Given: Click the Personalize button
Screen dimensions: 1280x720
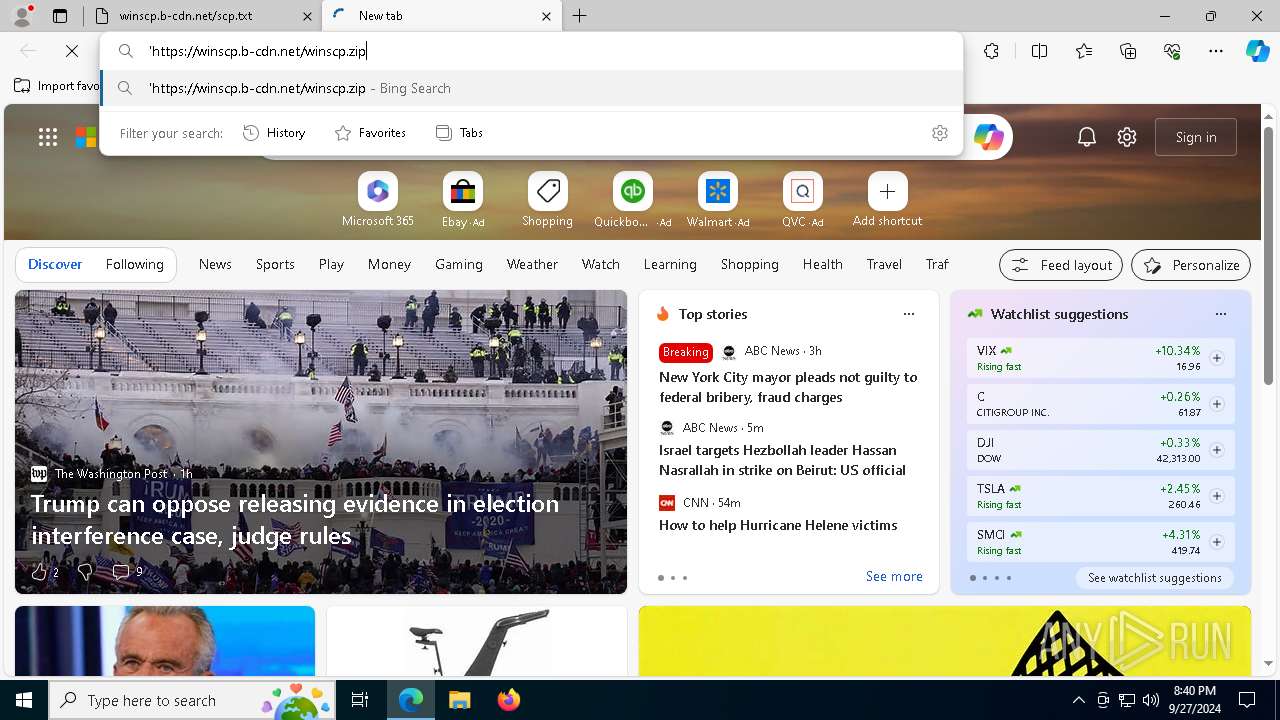Looking at the screenshot, I should 1191,265.
